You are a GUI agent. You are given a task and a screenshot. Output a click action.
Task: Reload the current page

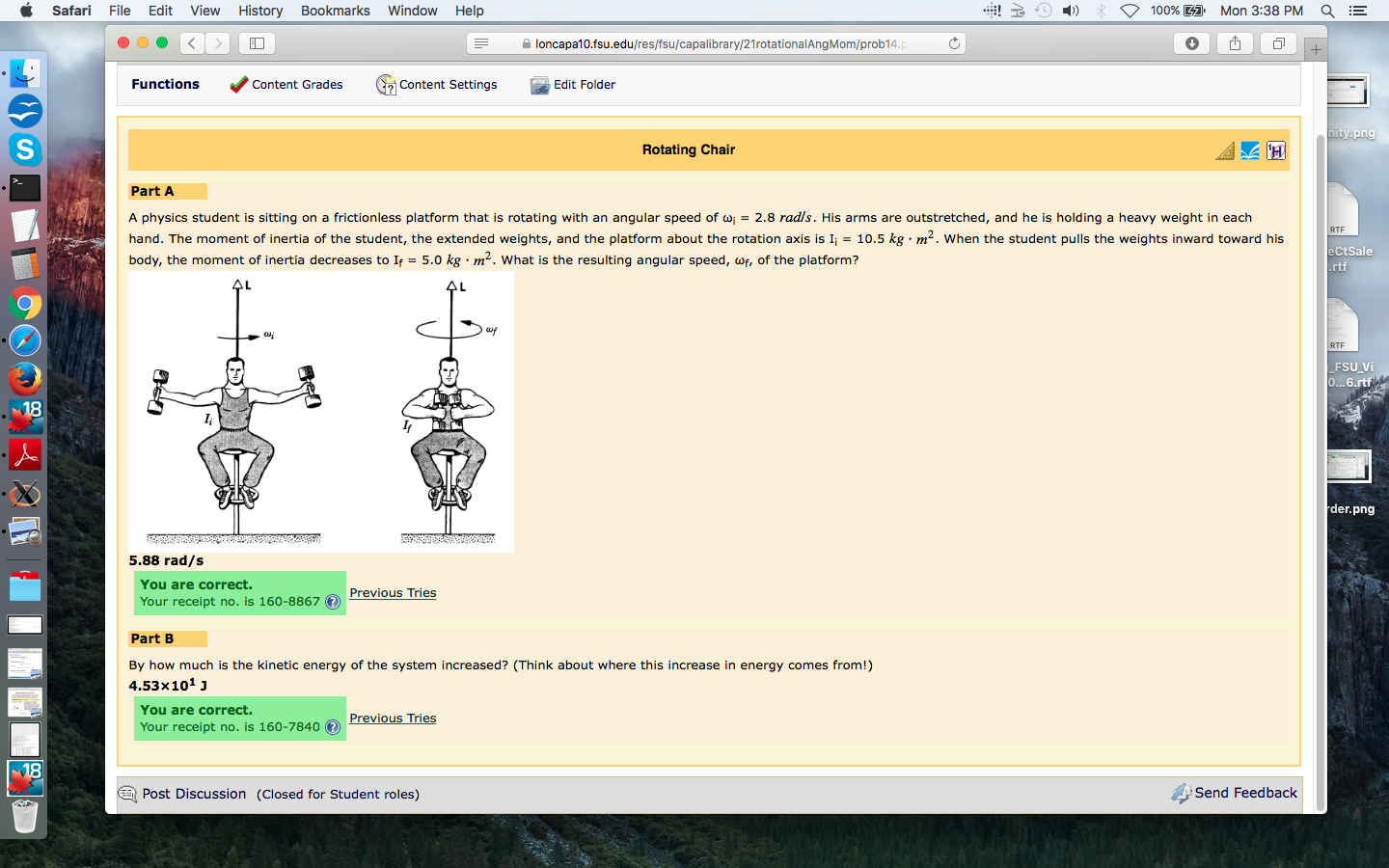click(x=954, y=43)
